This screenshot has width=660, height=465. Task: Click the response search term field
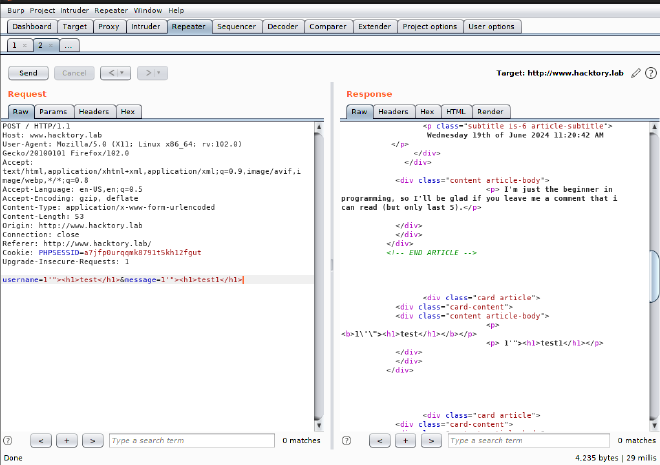[529, 441]
